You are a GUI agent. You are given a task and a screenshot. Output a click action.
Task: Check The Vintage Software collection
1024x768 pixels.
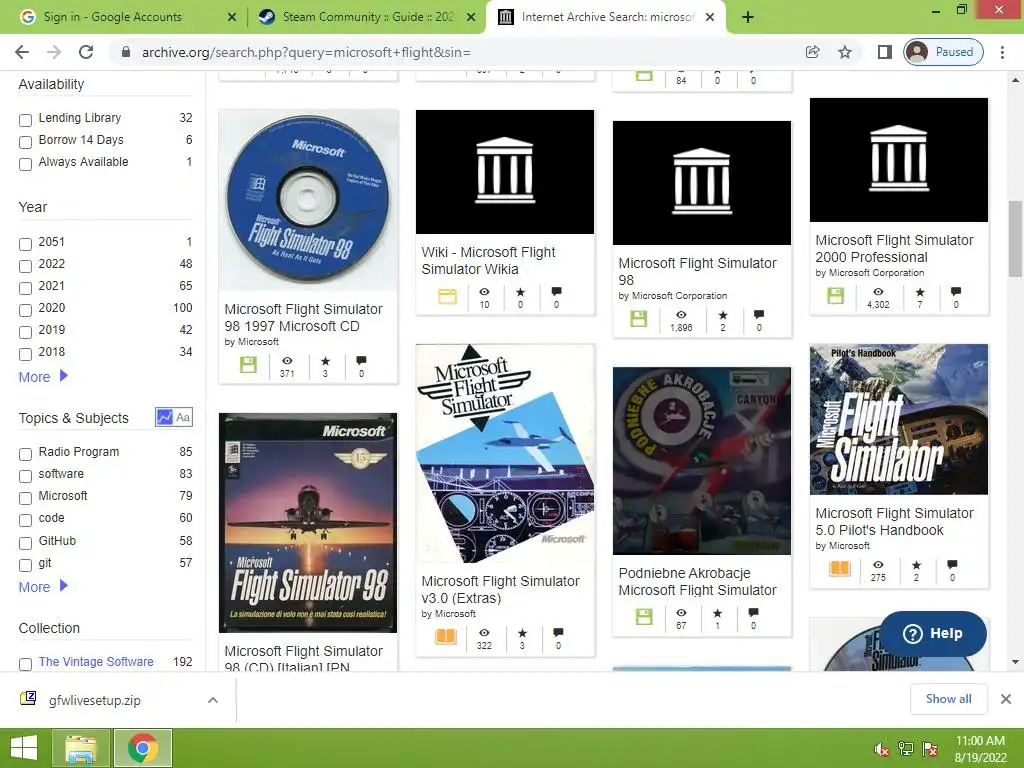click(x=25, y=664)
